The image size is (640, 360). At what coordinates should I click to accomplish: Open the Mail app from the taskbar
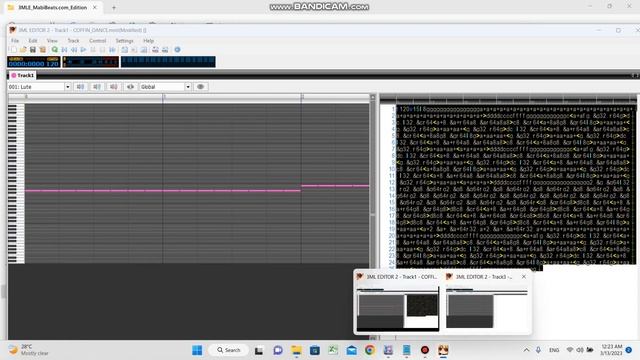(x=351, y=350)
